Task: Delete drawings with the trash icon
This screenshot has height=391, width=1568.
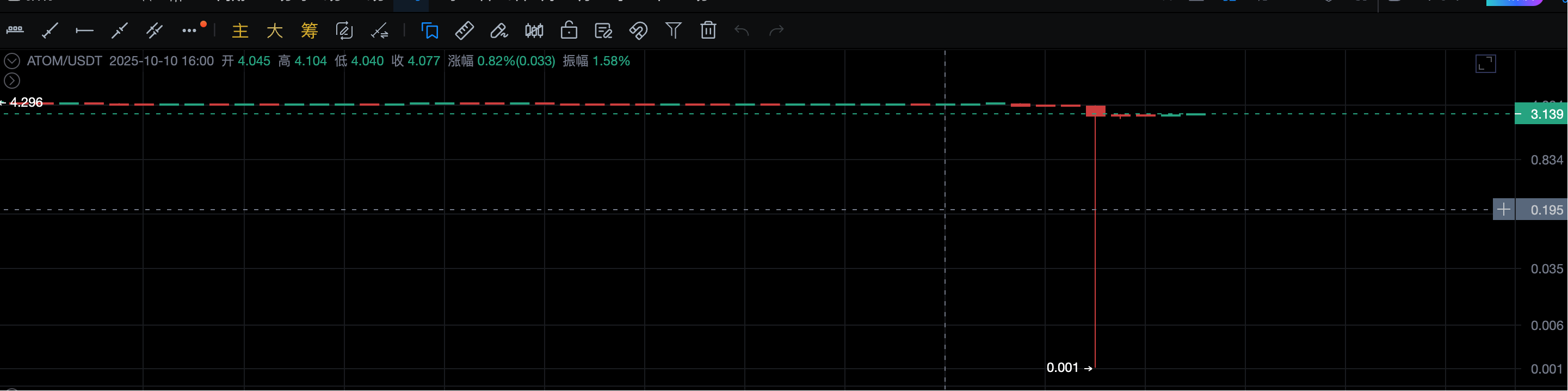Action: click(x=708, y=30)
